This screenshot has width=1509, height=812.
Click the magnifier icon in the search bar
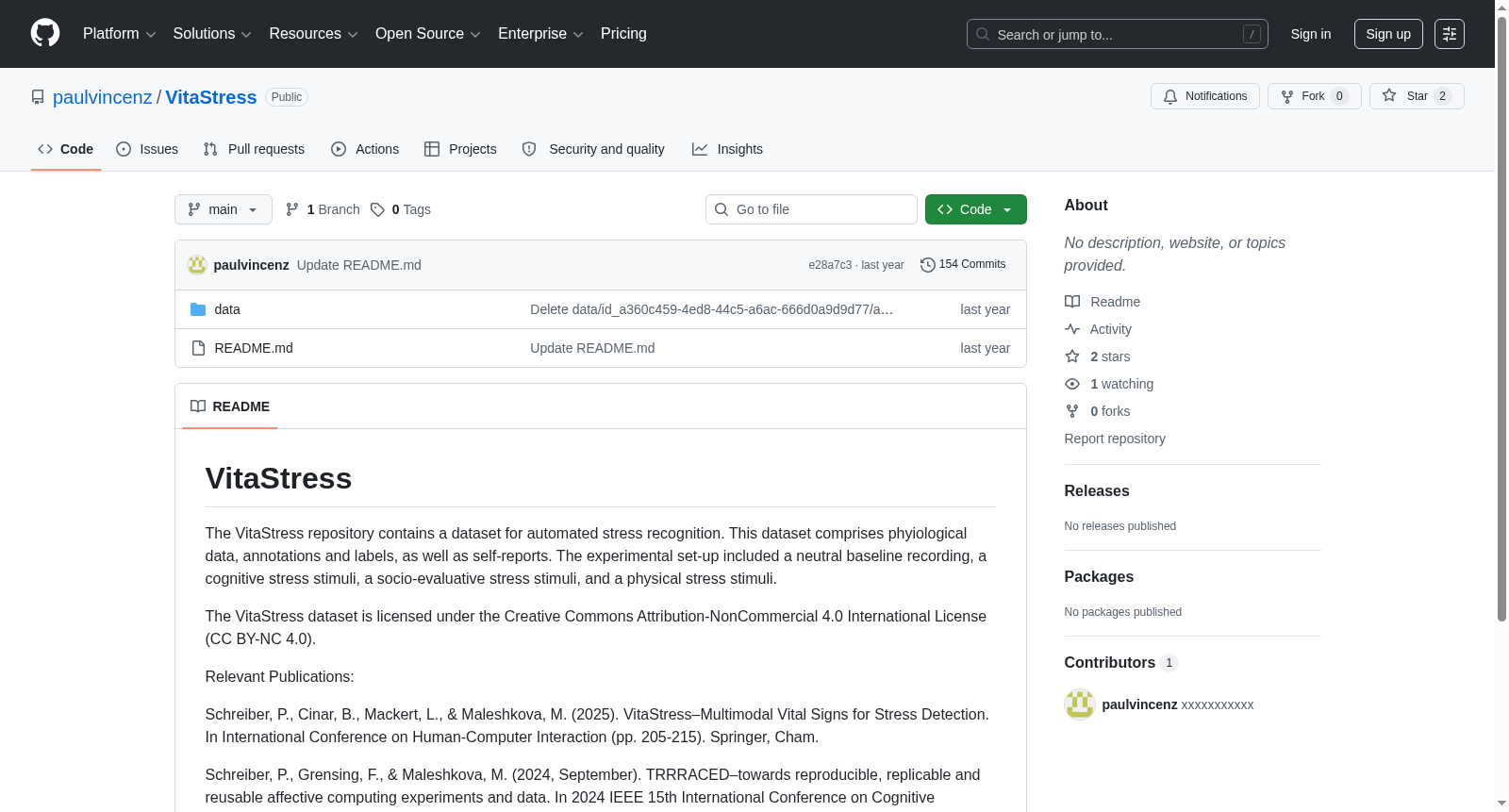(983, 34)
